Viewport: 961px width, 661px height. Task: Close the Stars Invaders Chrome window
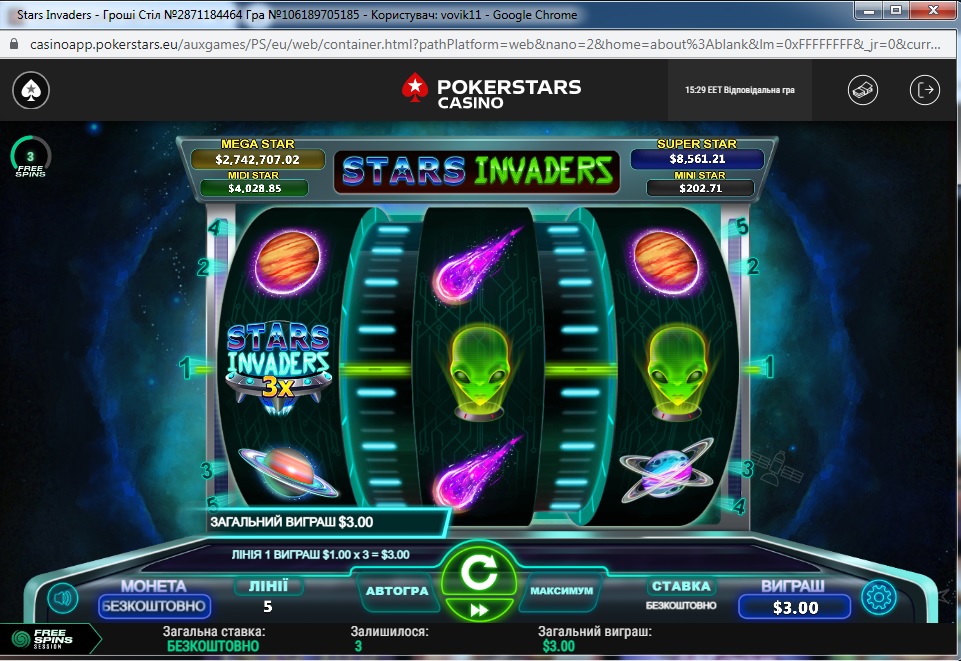coord(933,10)
